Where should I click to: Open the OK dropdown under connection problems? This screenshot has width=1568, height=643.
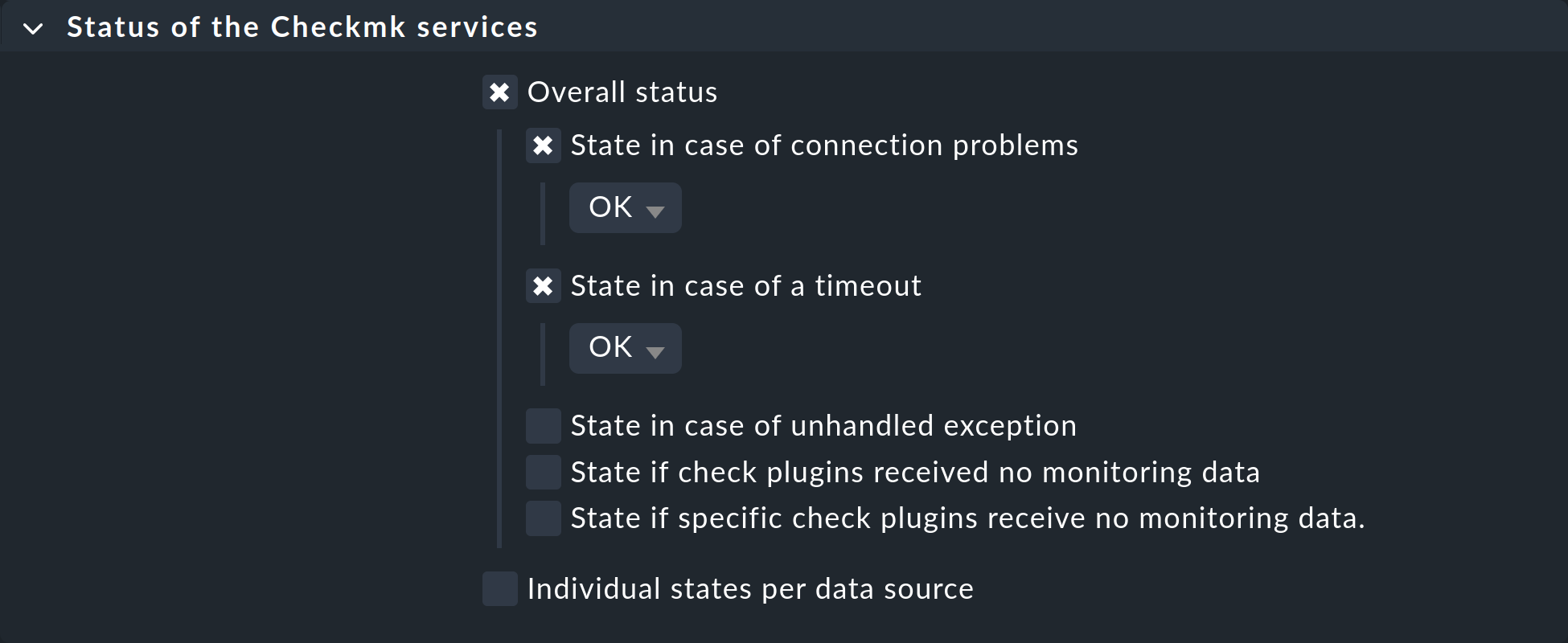point(625,207)
